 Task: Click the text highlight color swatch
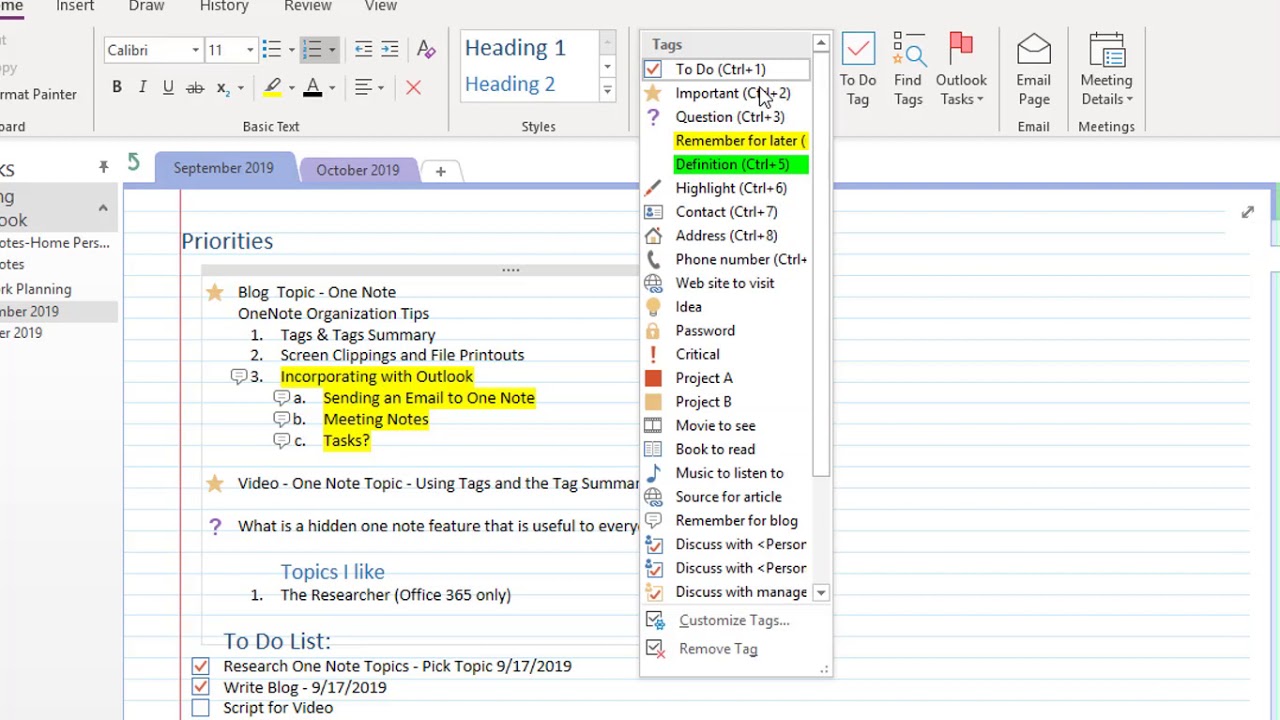[x=272, y=88]
